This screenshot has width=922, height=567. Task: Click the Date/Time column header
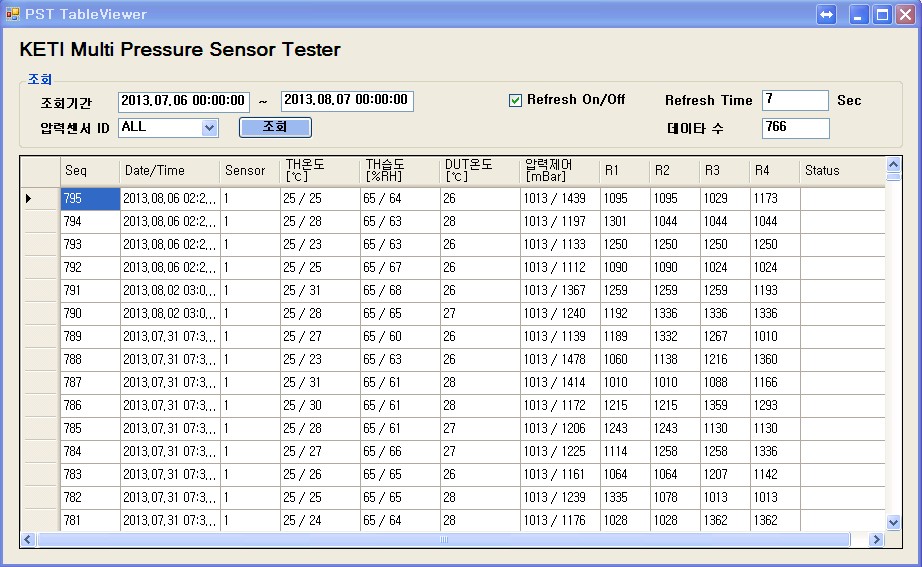pos(170,171)
